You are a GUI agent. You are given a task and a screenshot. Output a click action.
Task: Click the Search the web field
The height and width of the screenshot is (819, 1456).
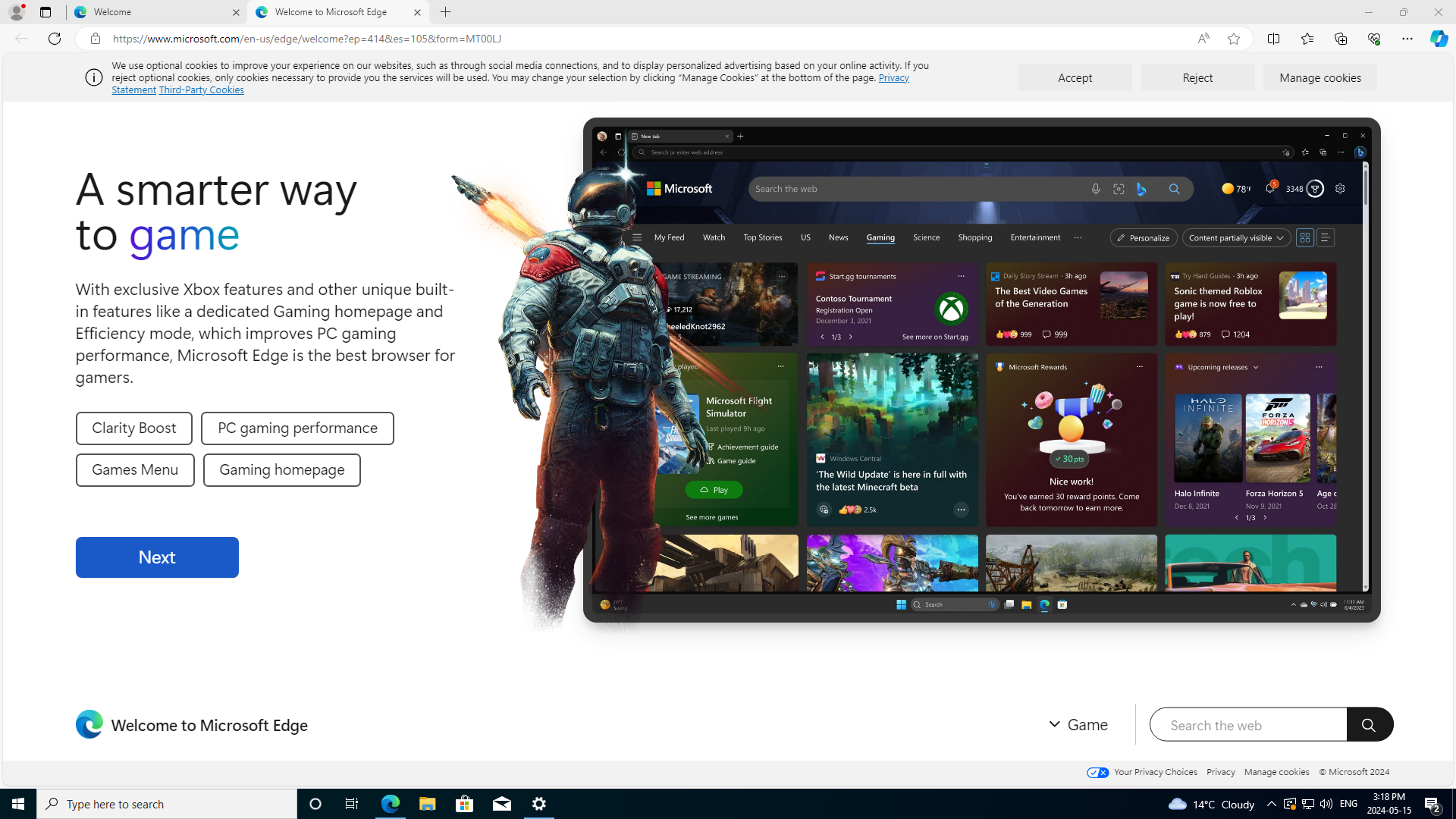[1247, 725]
